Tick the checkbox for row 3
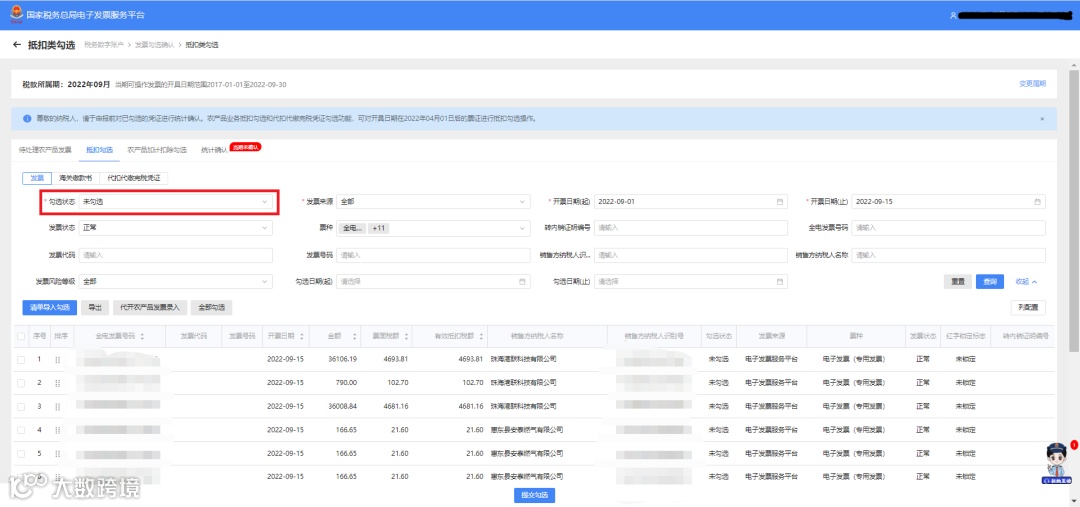The height and width of the screenshot is (507, 1080). pyautogui.click(x=21, y=406)
